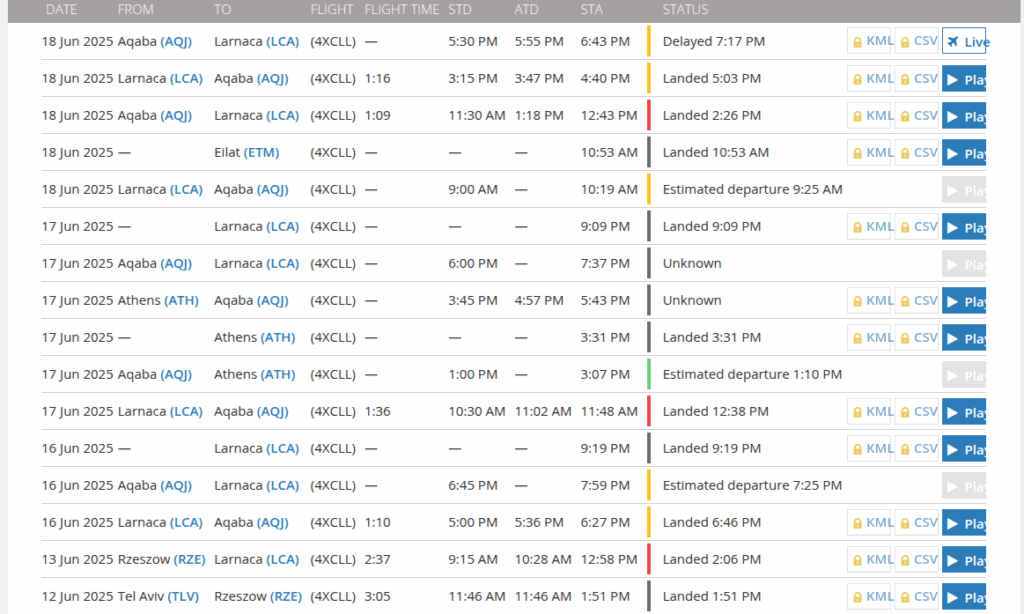Click the FLIGHT TIME column header
Screen dimensions: 1024x614
click(x=402, y=10)
